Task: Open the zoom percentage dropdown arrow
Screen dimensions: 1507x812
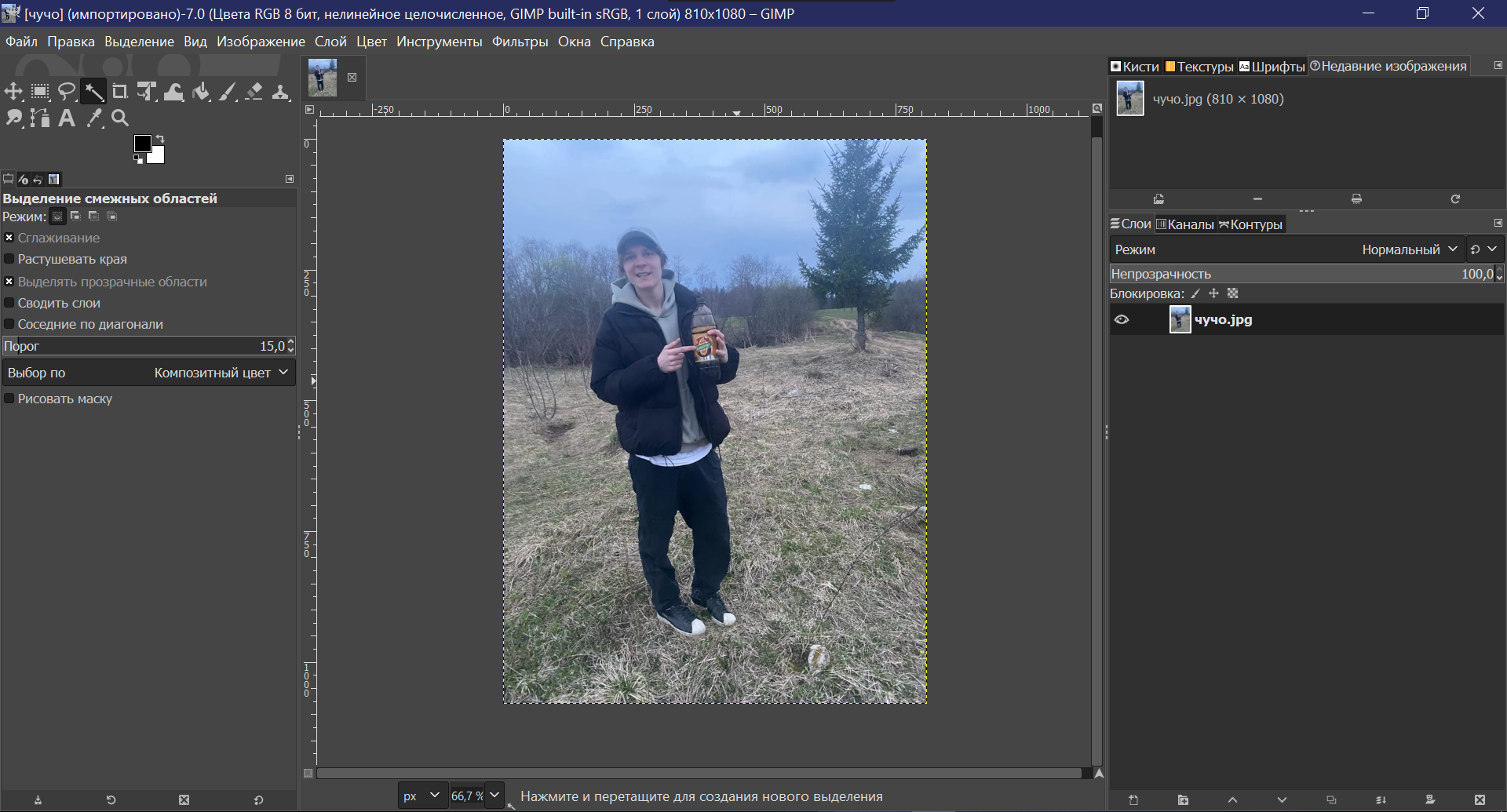Action: [494, 796]
